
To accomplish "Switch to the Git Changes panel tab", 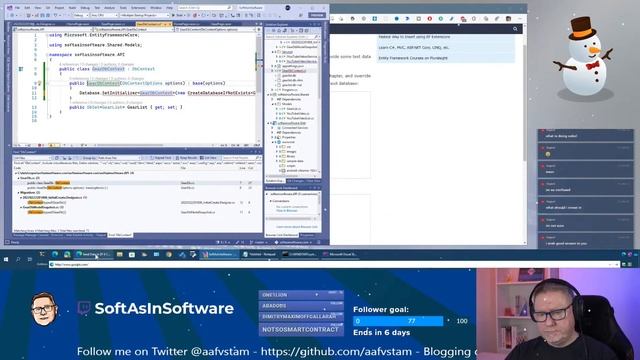I will pyautogui.click(x=295, y=181).
